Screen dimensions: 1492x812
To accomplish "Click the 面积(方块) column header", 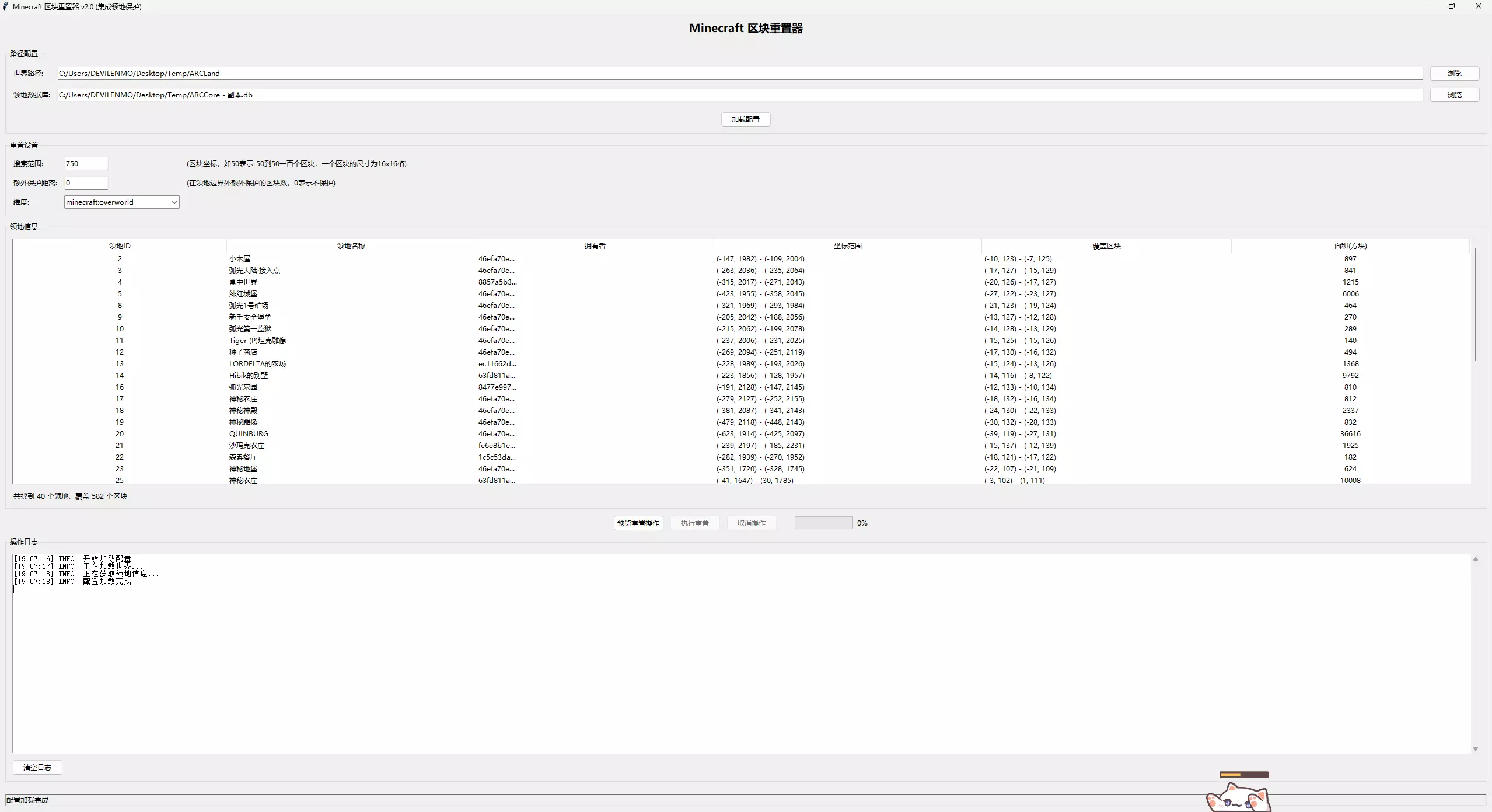I will click(1350, 246).
